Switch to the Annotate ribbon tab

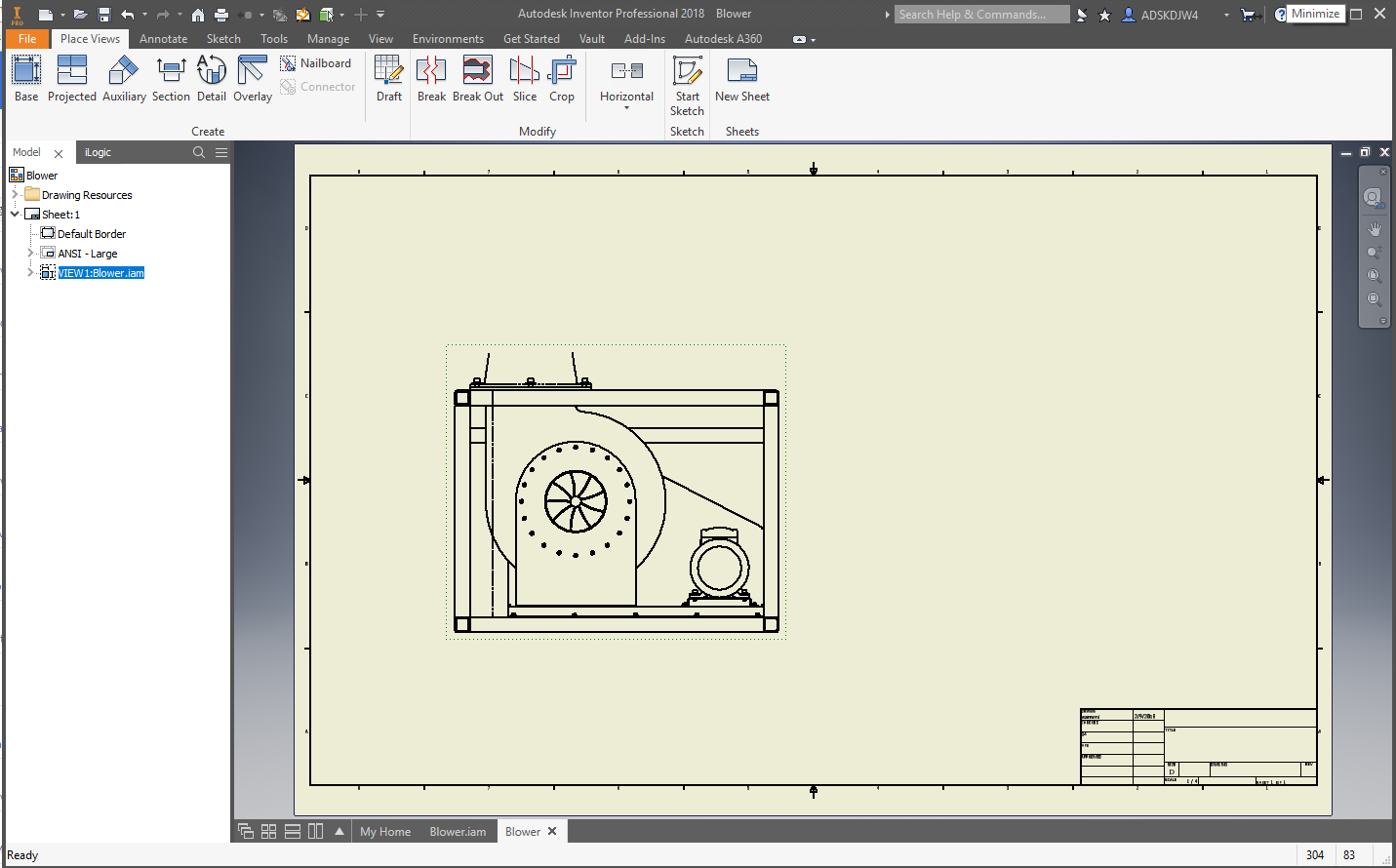[x=163, y=38]
